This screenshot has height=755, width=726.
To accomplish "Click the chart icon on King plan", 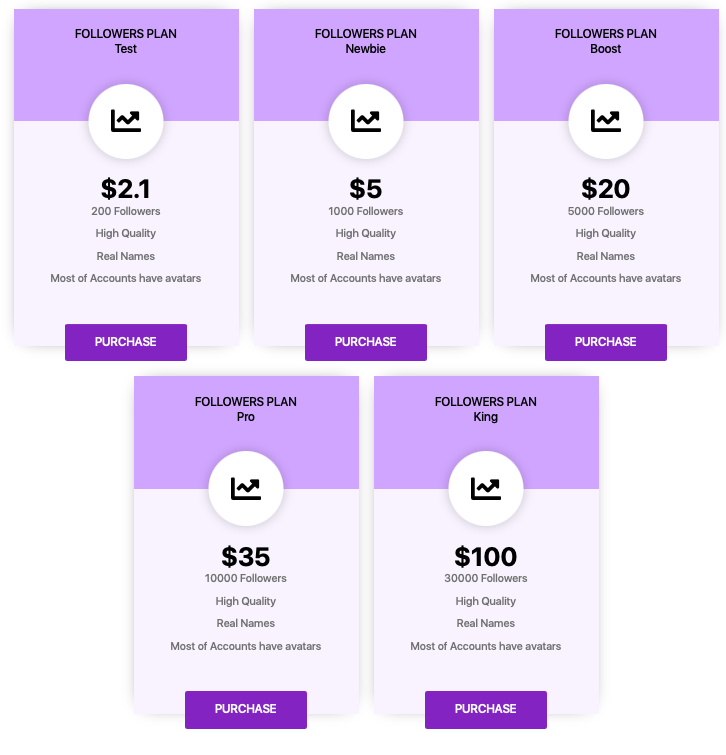I will pos(485,488).
